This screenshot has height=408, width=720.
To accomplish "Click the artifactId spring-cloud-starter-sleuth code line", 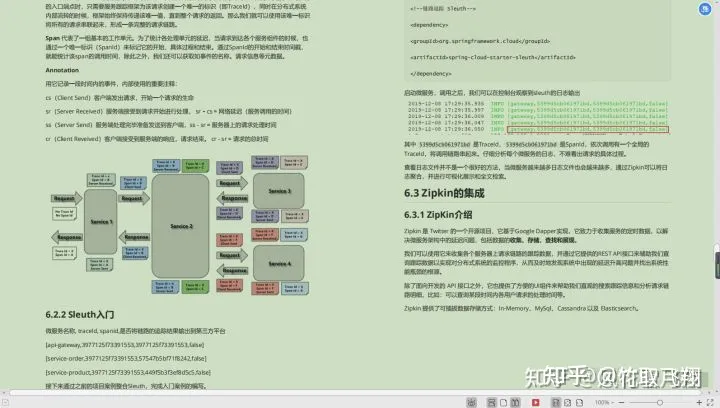I will [x=493, y=57].
